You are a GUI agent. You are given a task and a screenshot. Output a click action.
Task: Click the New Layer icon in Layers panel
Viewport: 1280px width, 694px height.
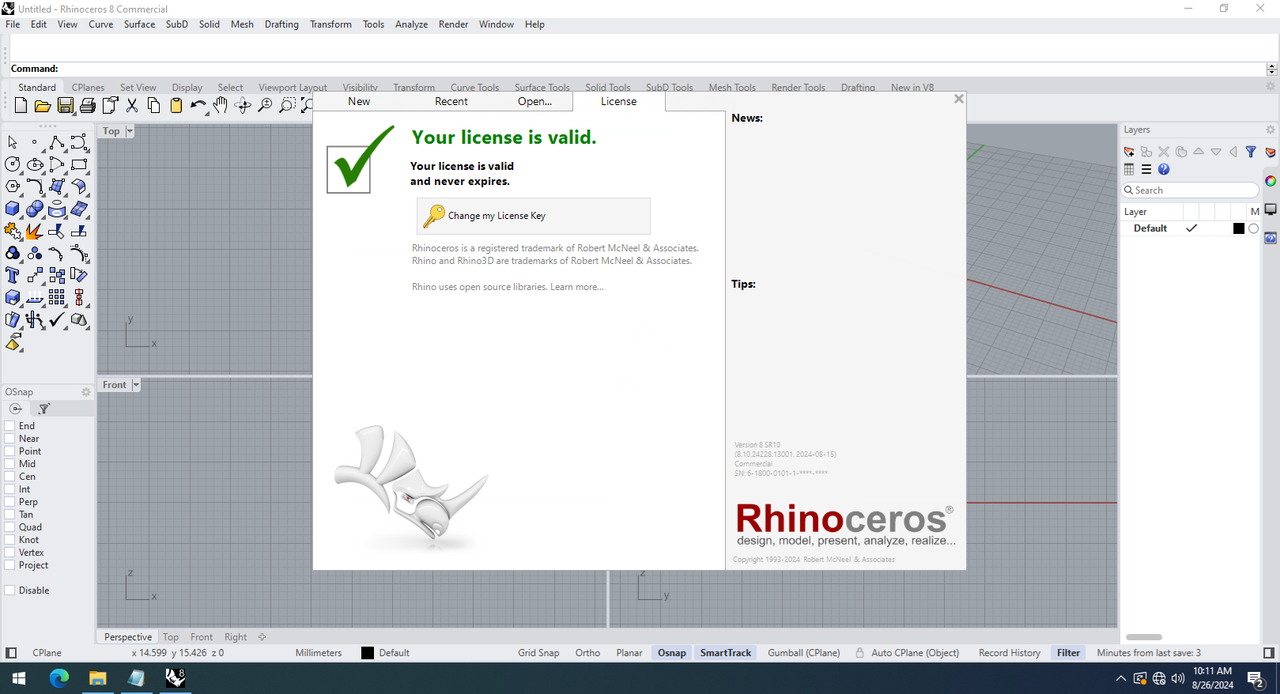[1129, 152]
